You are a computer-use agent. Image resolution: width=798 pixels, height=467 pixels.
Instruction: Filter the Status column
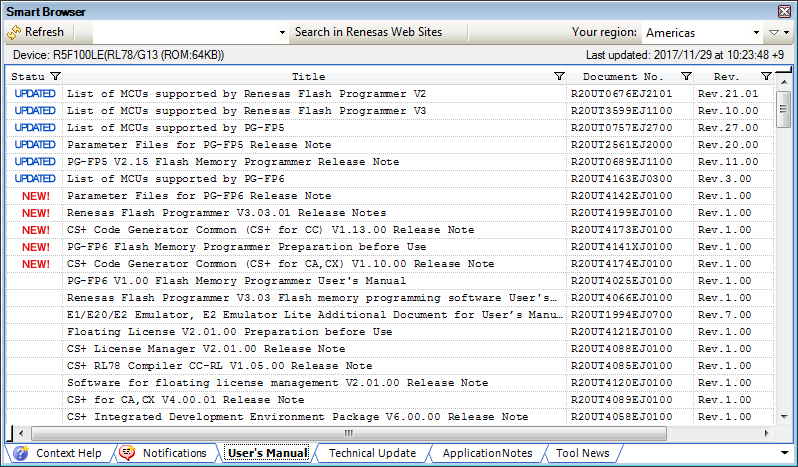point(55,76)
